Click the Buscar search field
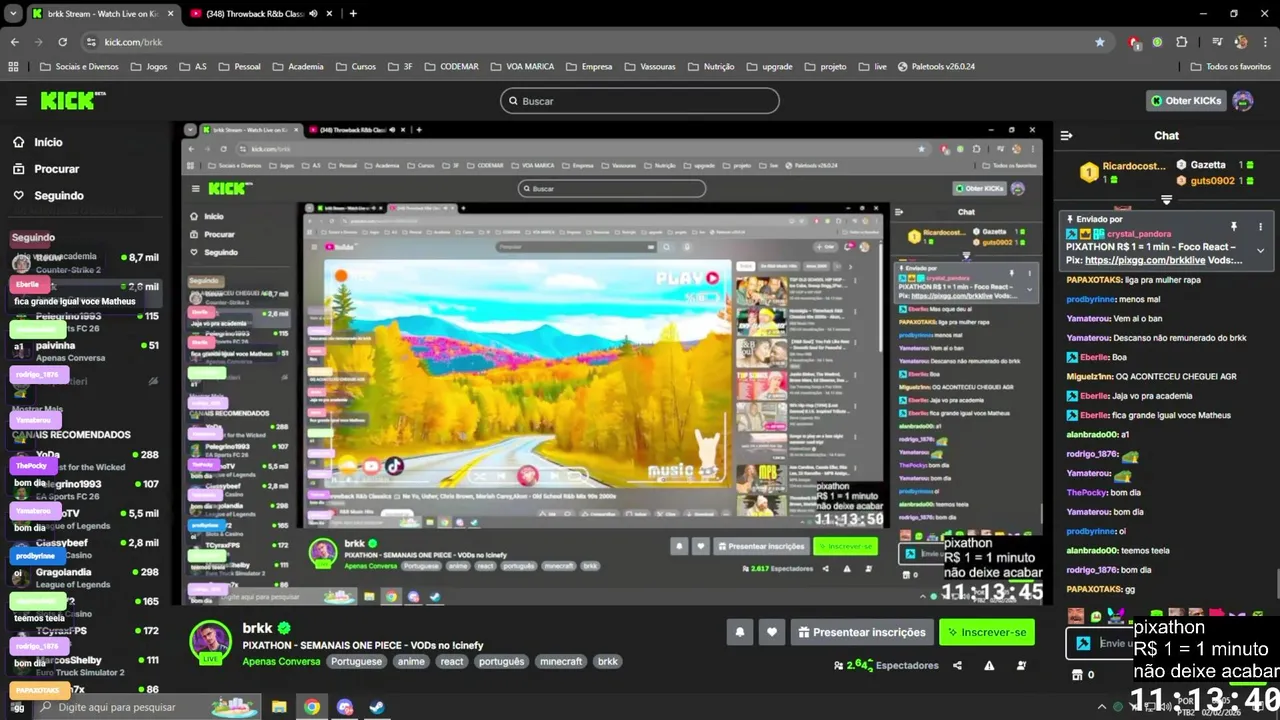 (640, 101)
